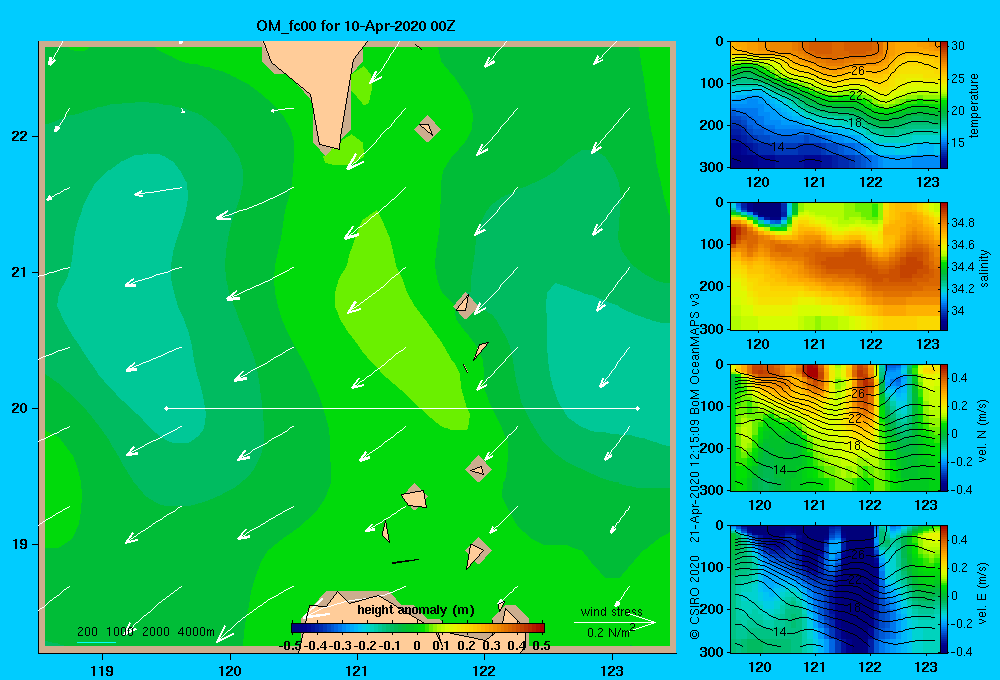Click longitude label '123' on main map axis

click(612, 670)
